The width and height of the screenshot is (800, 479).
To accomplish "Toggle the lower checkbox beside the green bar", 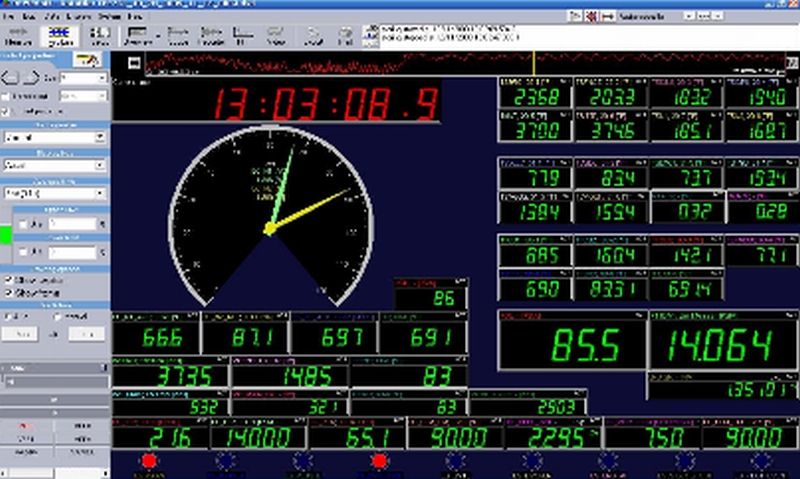I will (x=22, y=252).
